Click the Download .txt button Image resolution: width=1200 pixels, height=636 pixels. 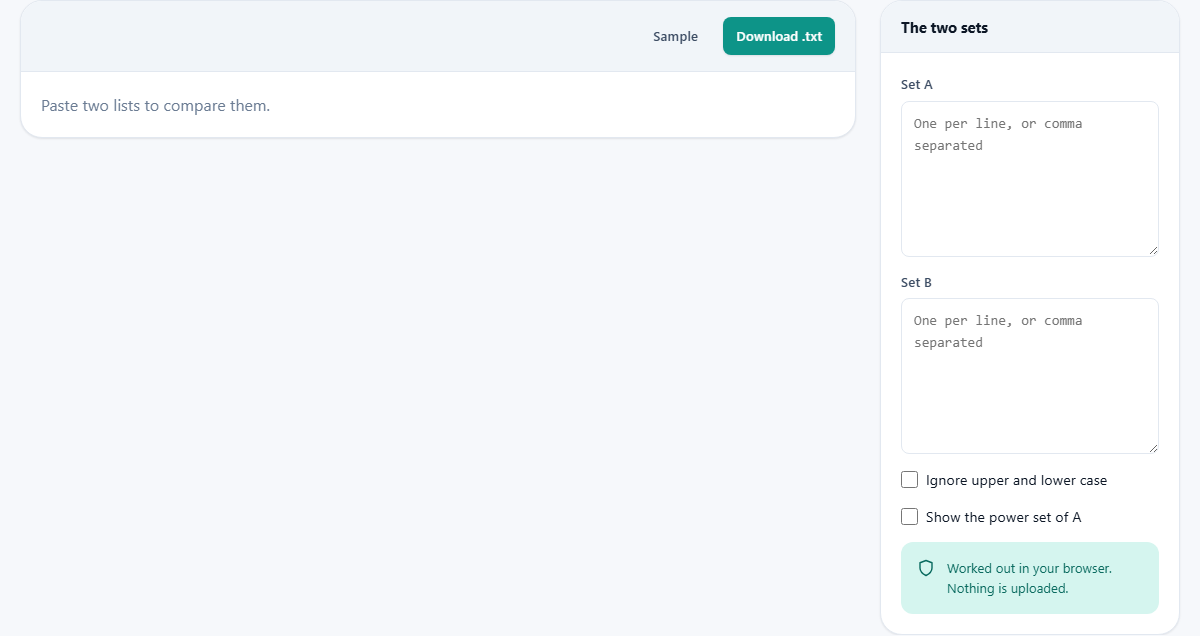778,36
